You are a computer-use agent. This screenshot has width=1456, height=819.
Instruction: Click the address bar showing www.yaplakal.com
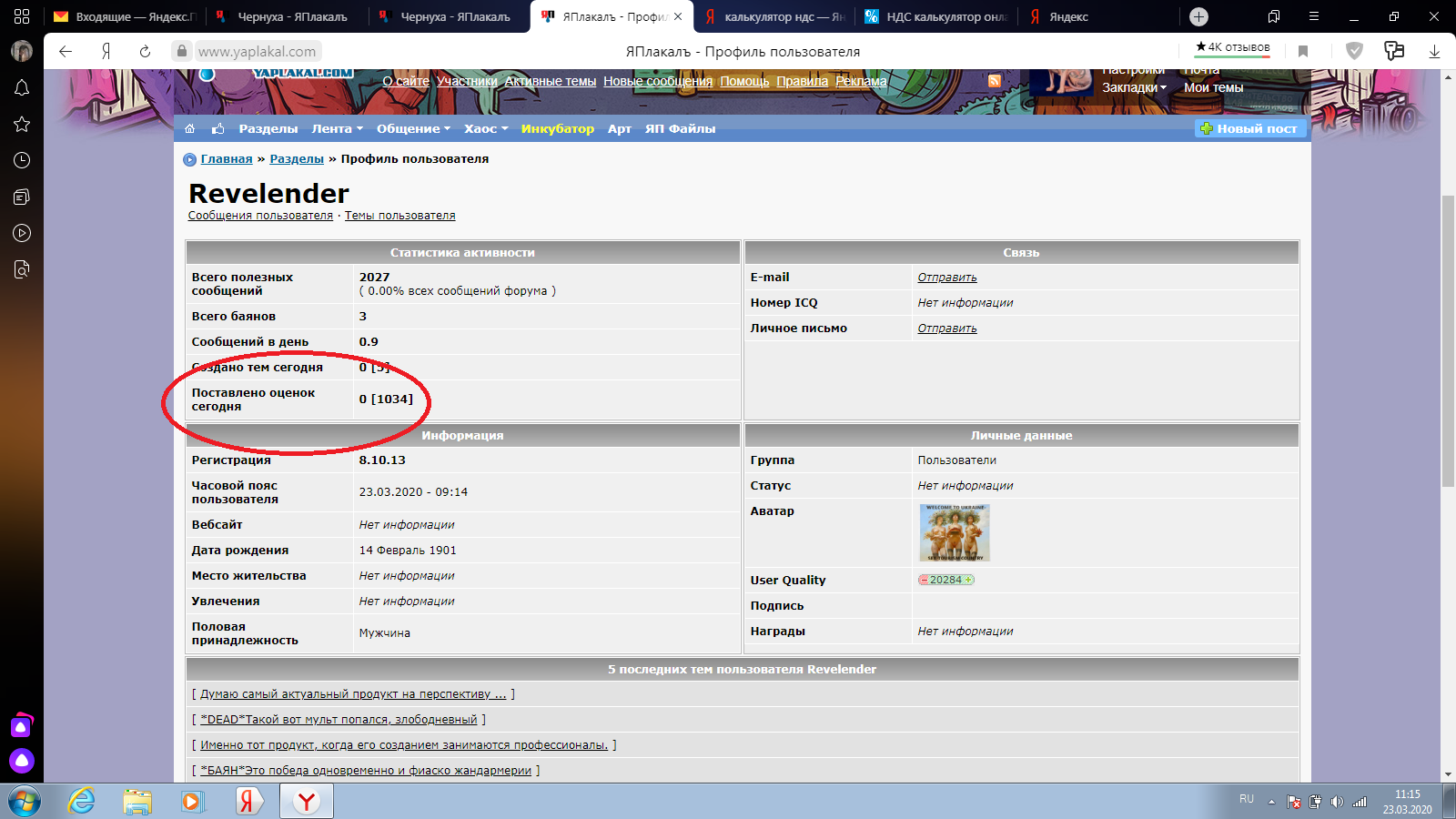(258, 52)
